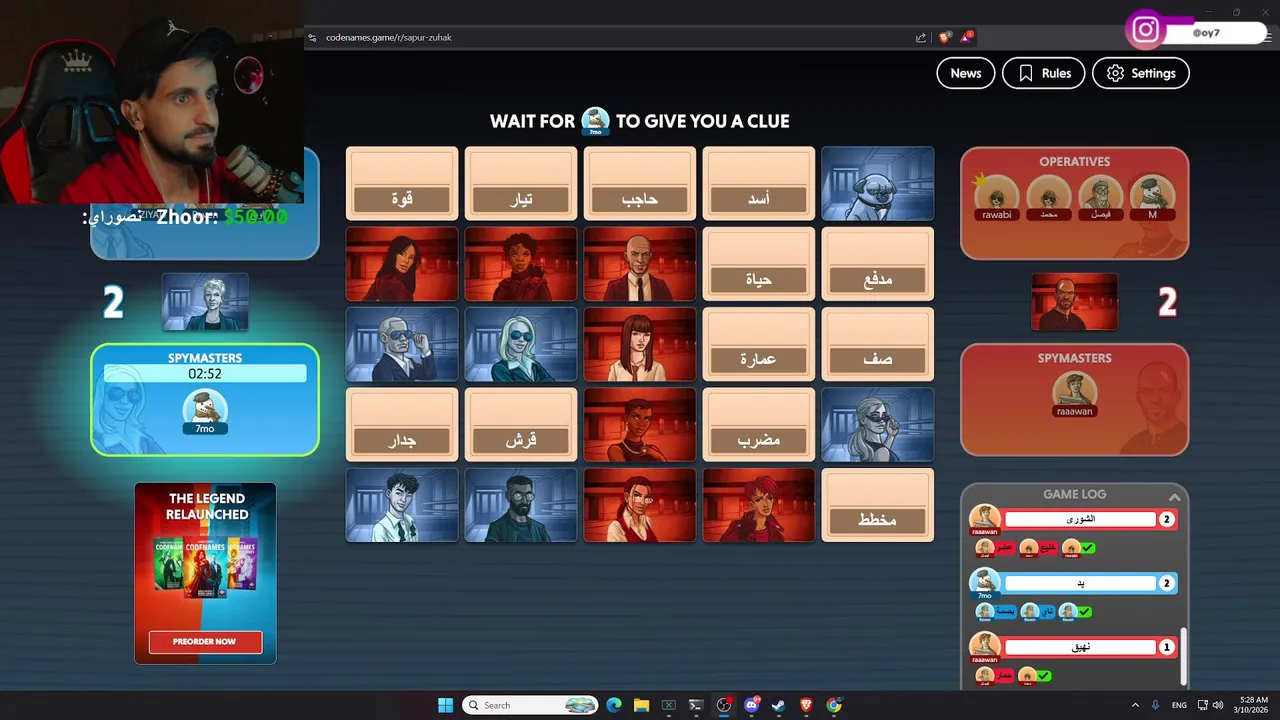Click the spymaster timer 02:52
This screenshot has width=1280, height=720.
[x=205, y=374]
